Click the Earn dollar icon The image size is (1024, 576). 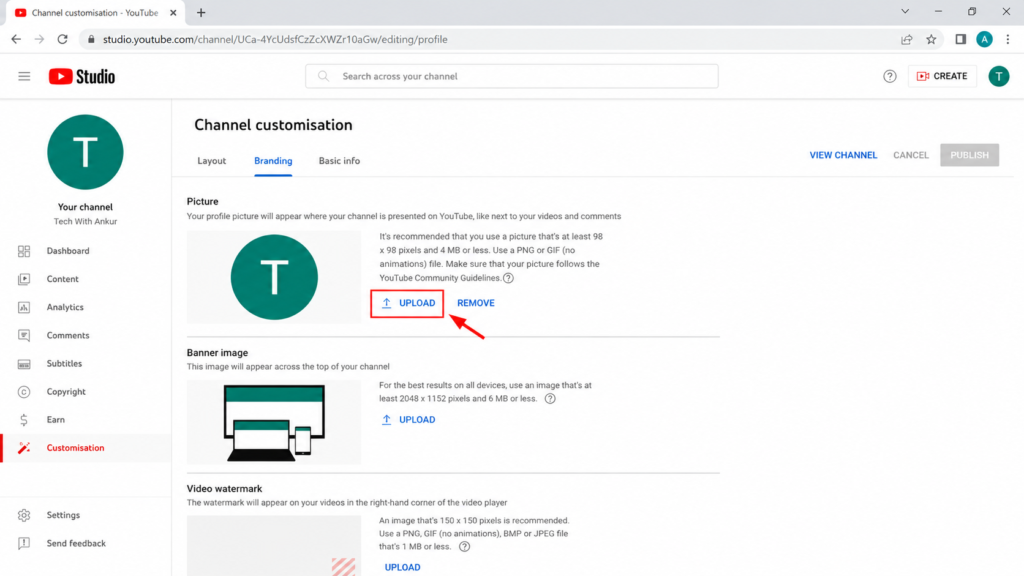pos(24,420)
